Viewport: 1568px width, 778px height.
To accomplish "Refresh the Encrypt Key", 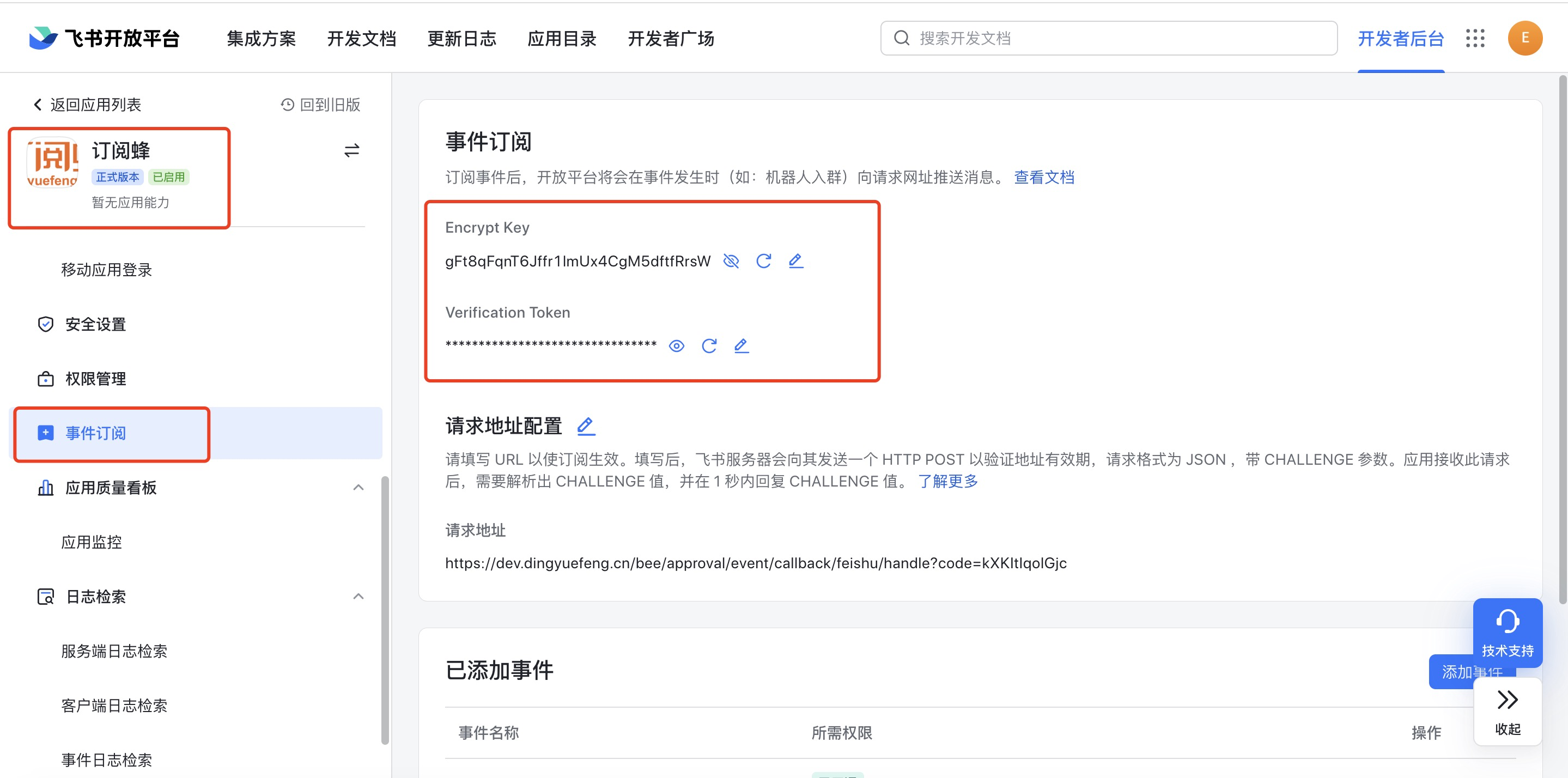I will pyautogui.click(x=763, y=261).
